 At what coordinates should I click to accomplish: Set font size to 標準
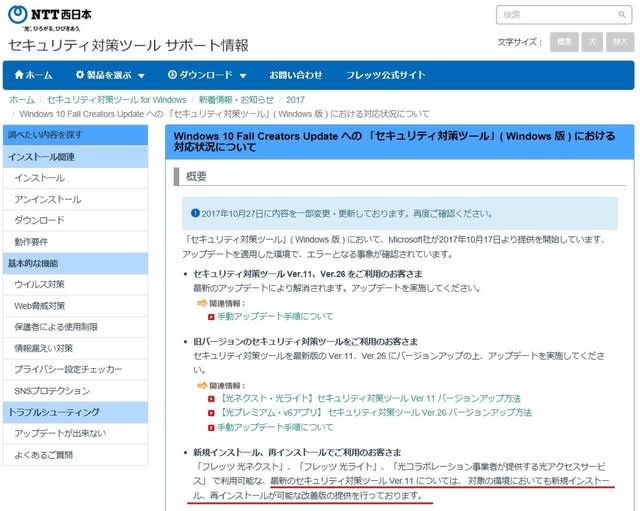coord(565,42)
